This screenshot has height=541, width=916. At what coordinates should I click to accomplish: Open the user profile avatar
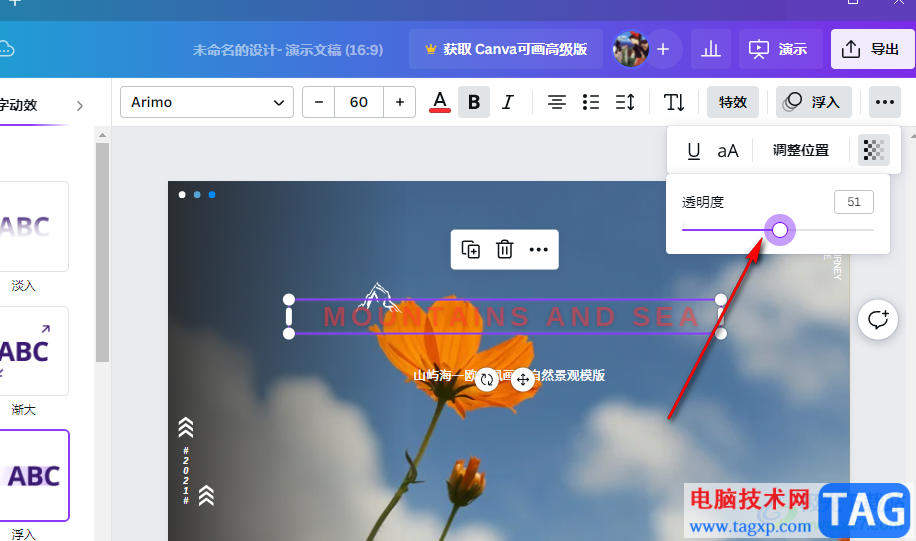click(630, 49)
